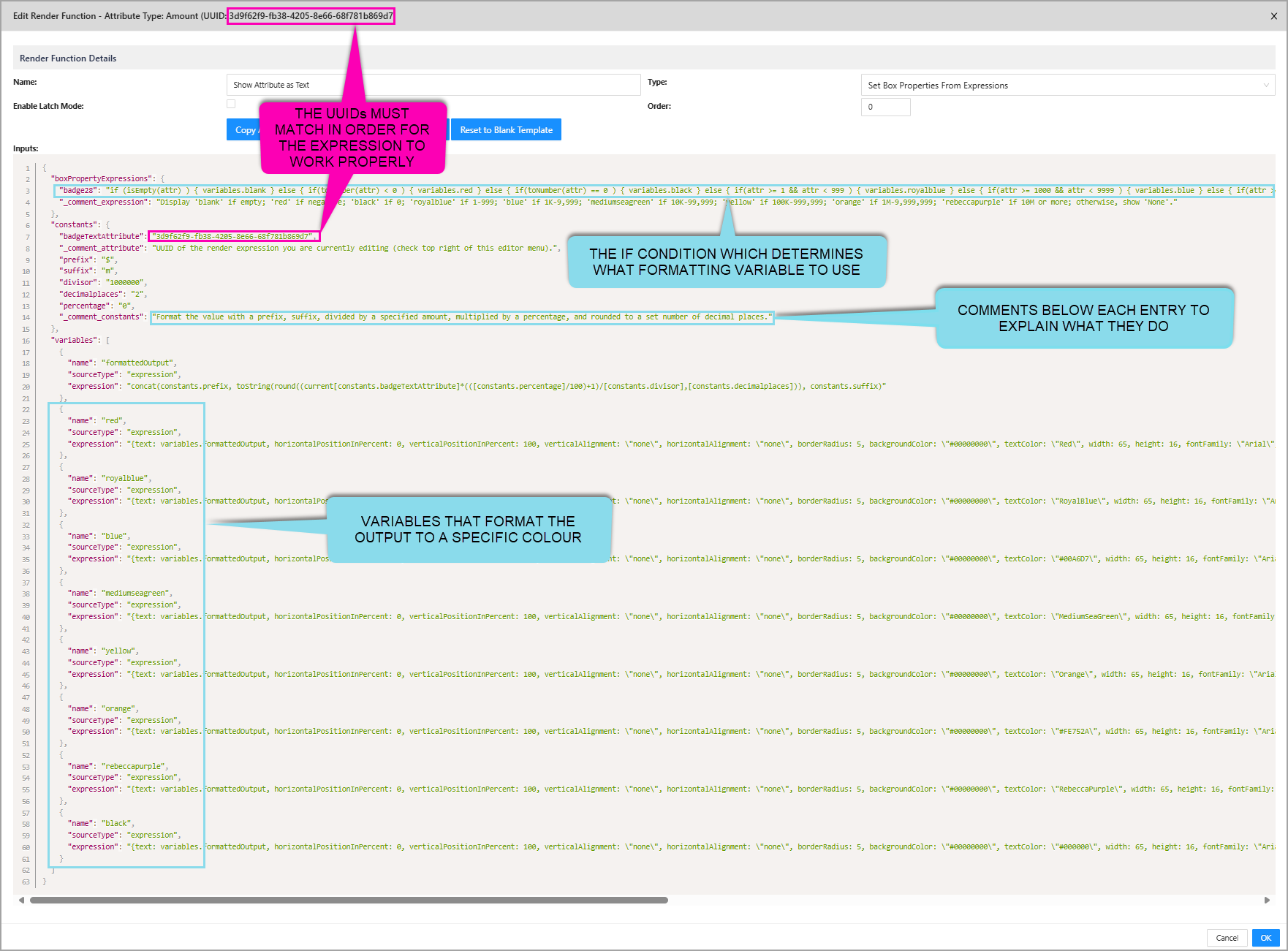Open the Type dropdown
The image size is (1288, 951).
coord(1067,86)
